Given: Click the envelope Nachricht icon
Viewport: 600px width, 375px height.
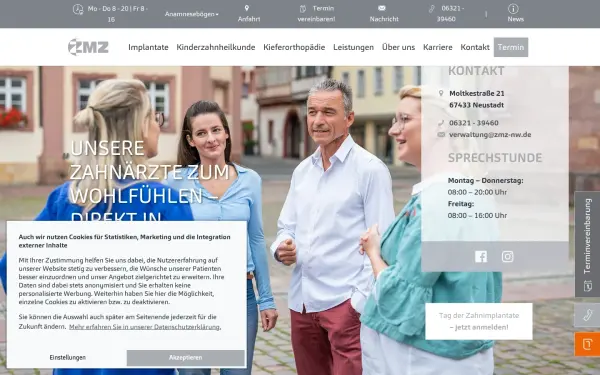Looking at the screenshot, I should pos(382,8).
